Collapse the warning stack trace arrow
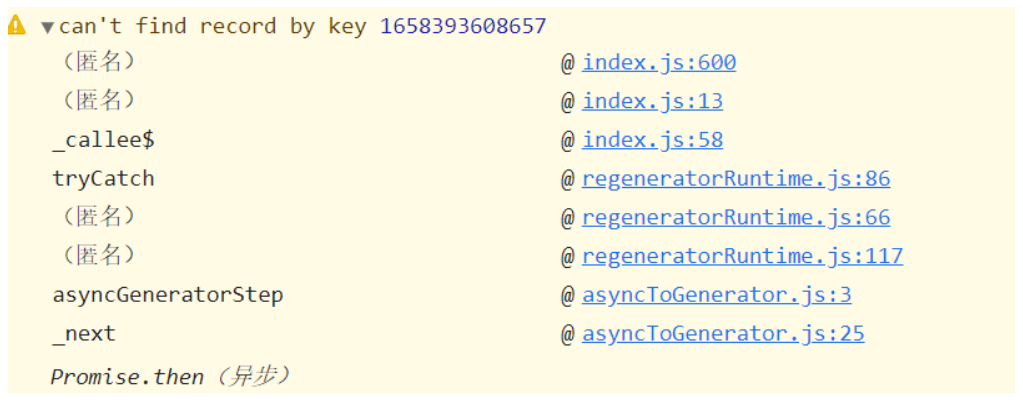Screen dimensions: 1023x401 click(x=47, y=27)
